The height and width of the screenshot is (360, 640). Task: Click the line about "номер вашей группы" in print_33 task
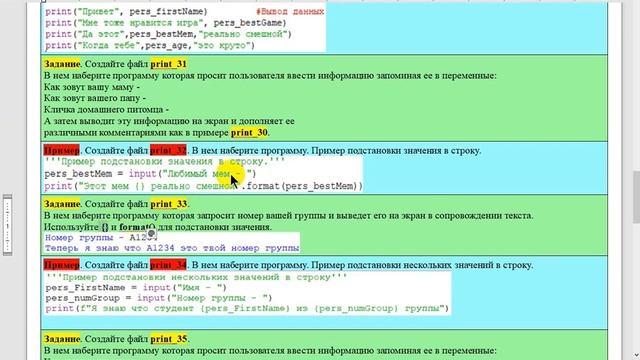tap(288, 215)
